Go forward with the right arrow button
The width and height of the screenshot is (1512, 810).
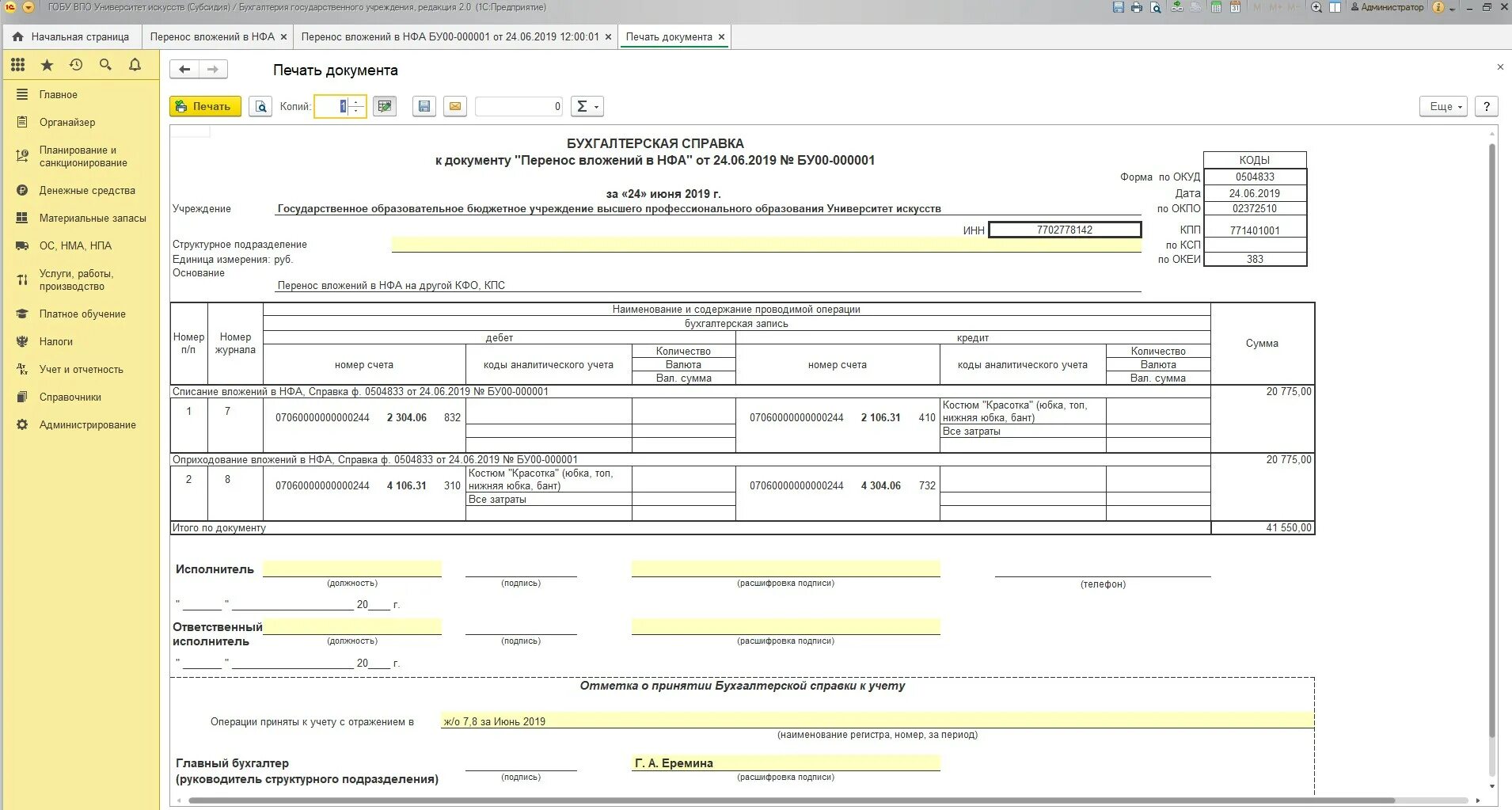point(213,70)
